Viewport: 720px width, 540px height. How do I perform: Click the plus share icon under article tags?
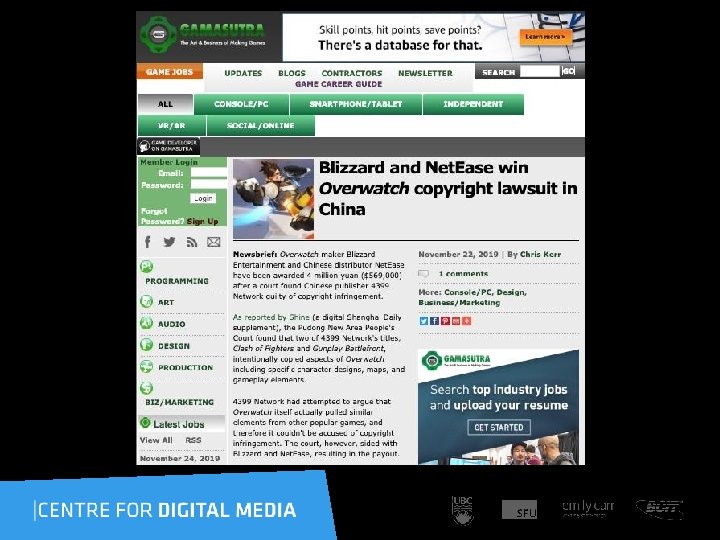pos(467,321)
